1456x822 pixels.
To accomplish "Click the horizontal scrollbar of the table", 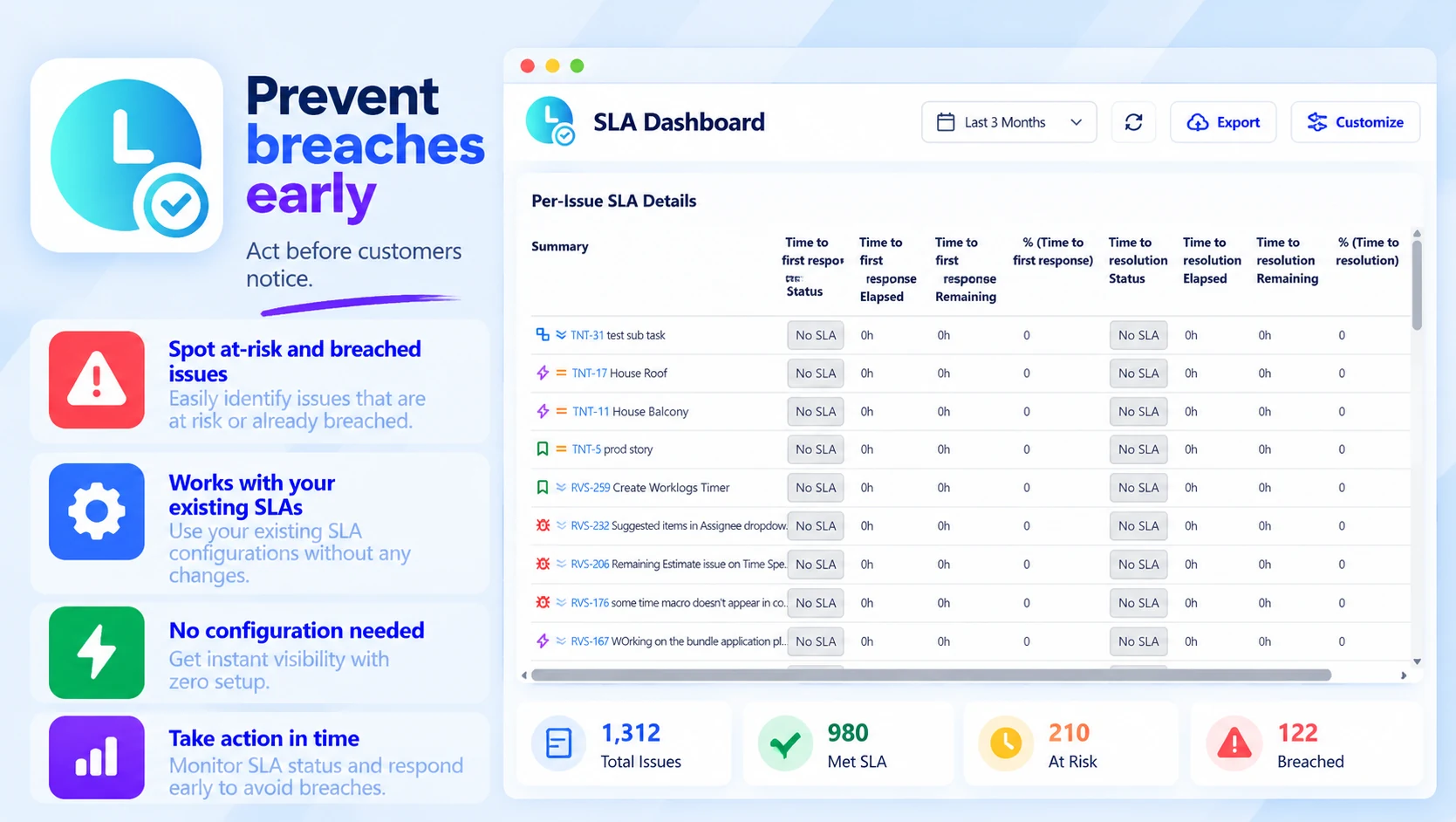I will tap(931, 675).
